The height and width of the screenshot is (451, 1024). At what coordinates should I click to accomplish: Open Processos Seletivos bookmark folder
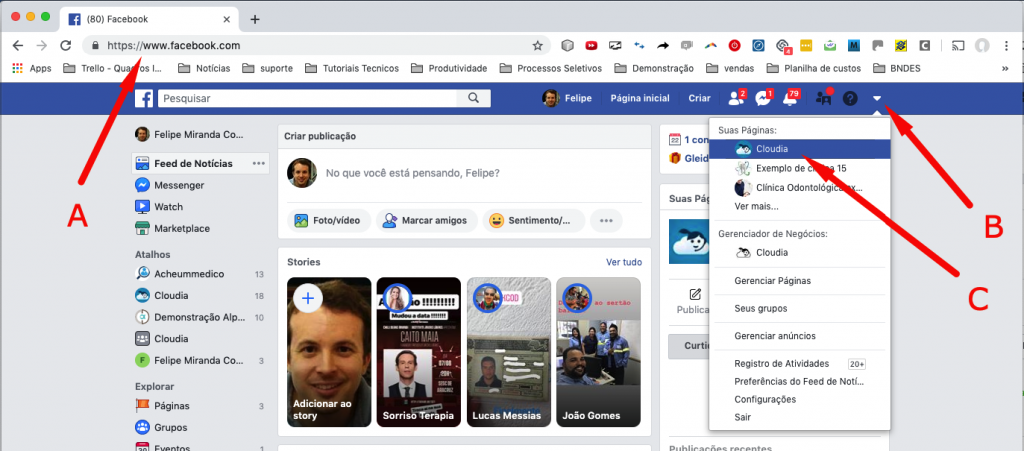tap(551, 68)
